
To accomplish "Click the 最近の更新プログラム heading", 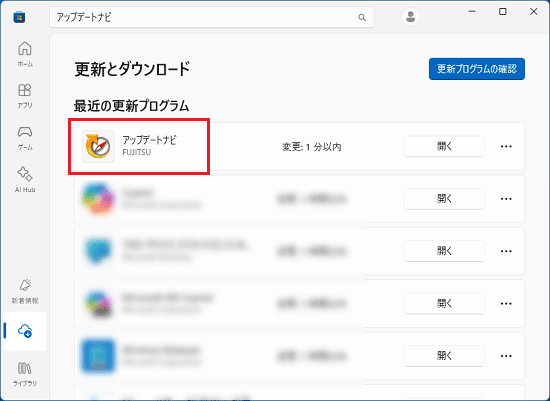I will point(132,106).
